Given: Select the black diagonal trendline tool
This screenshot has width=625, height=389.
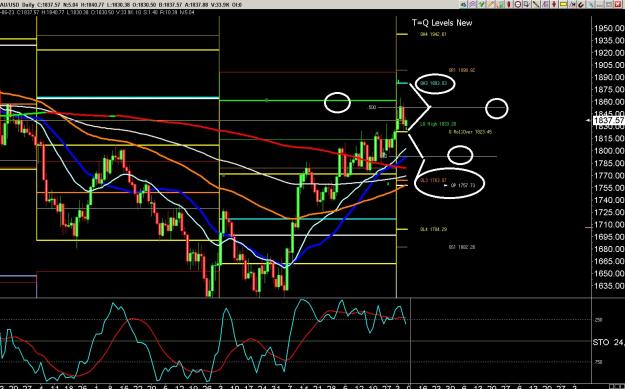Looking at the screenshot, I should coord(536,4).
